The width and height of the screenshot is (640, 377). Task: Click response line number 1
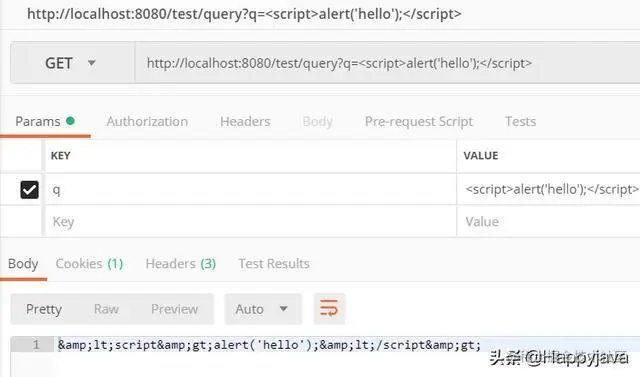[36, 345]
